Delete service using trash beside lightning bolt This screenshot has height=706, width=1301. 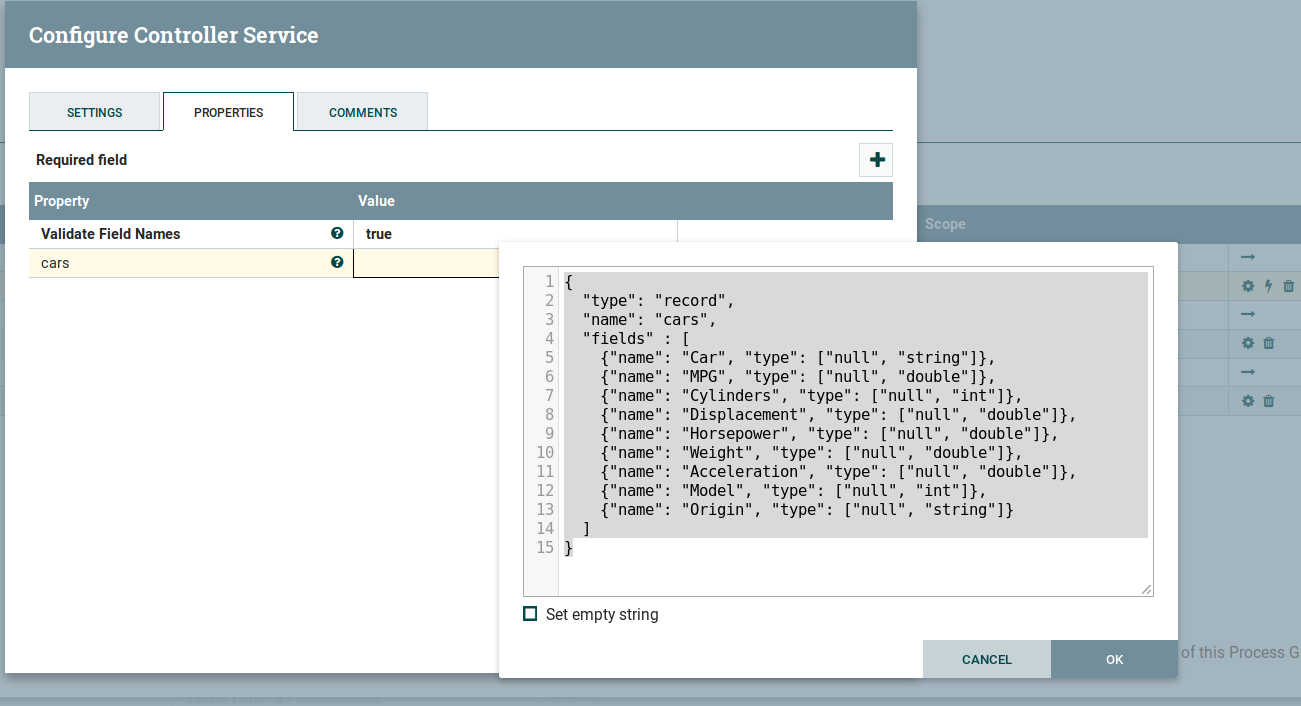point(1288,286)
